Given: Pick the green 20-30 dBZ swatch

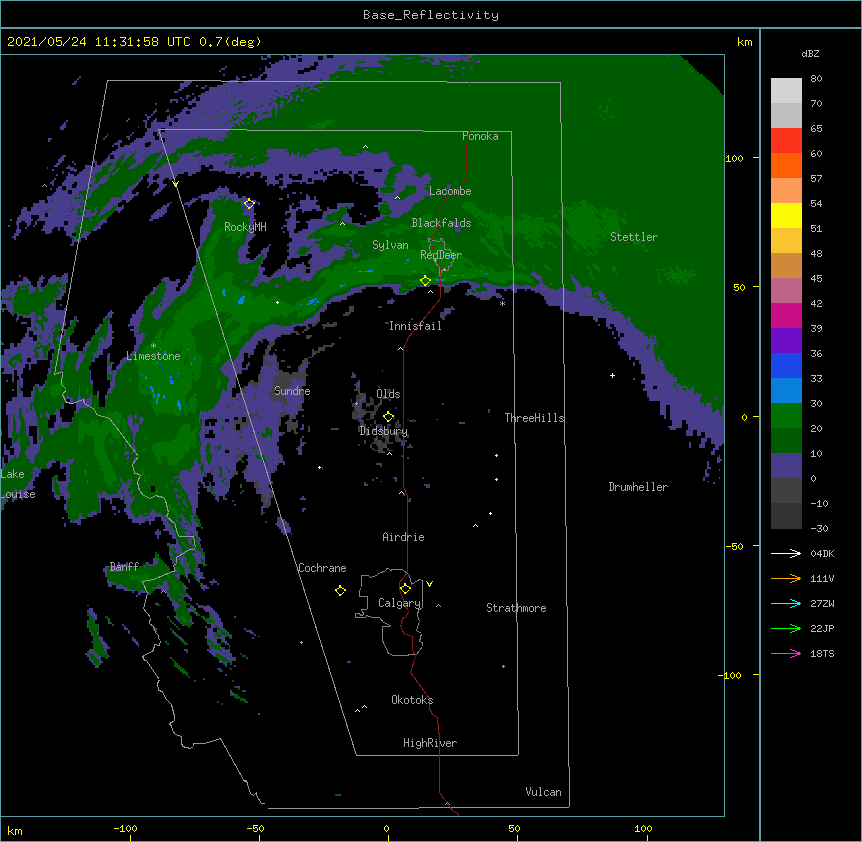Looking at the screenshot, I should (x=786, y=416).
